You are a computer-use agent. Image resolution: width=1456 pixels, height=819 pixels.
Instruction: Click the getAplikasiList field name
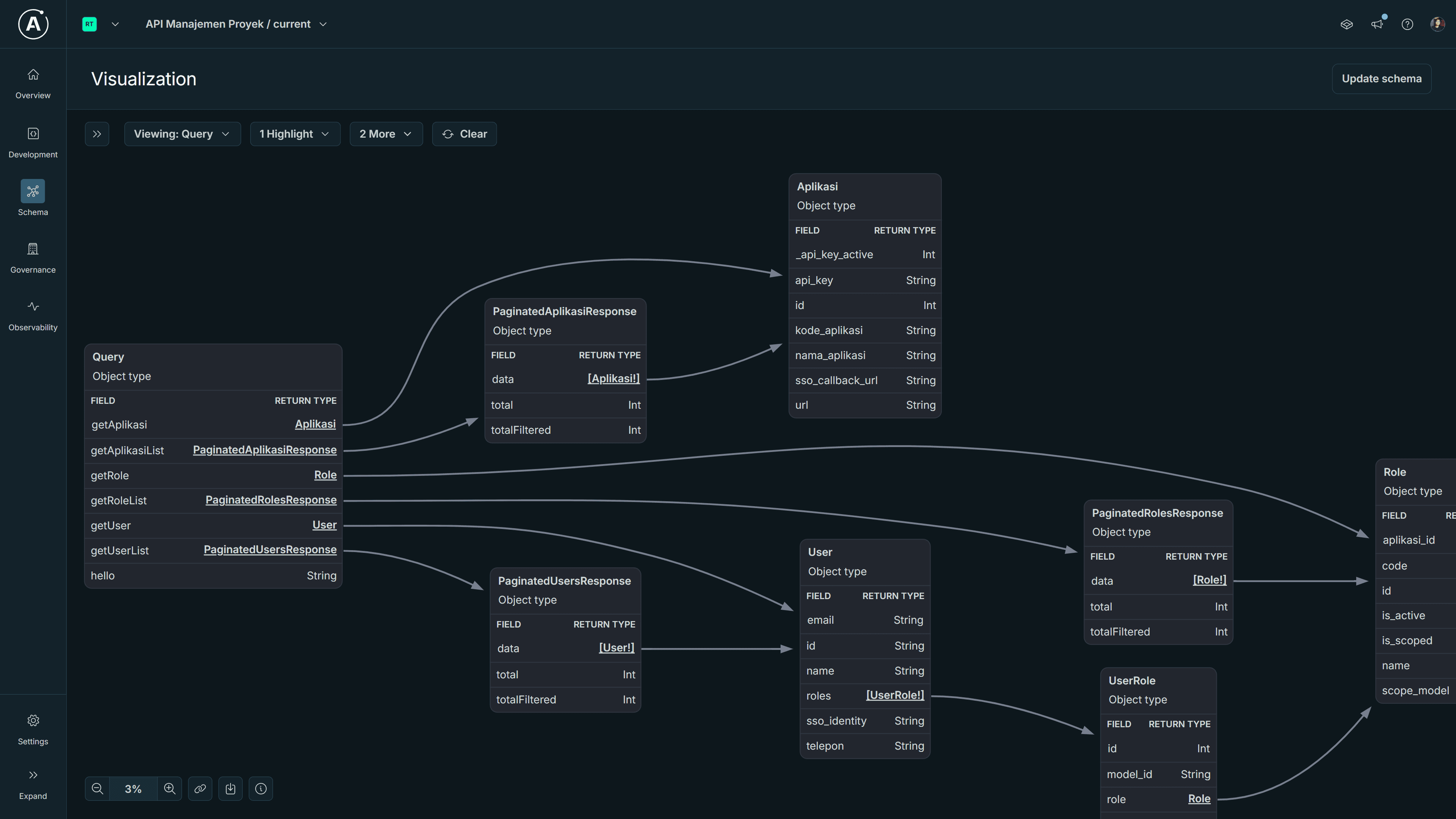[x=127, y=450]
